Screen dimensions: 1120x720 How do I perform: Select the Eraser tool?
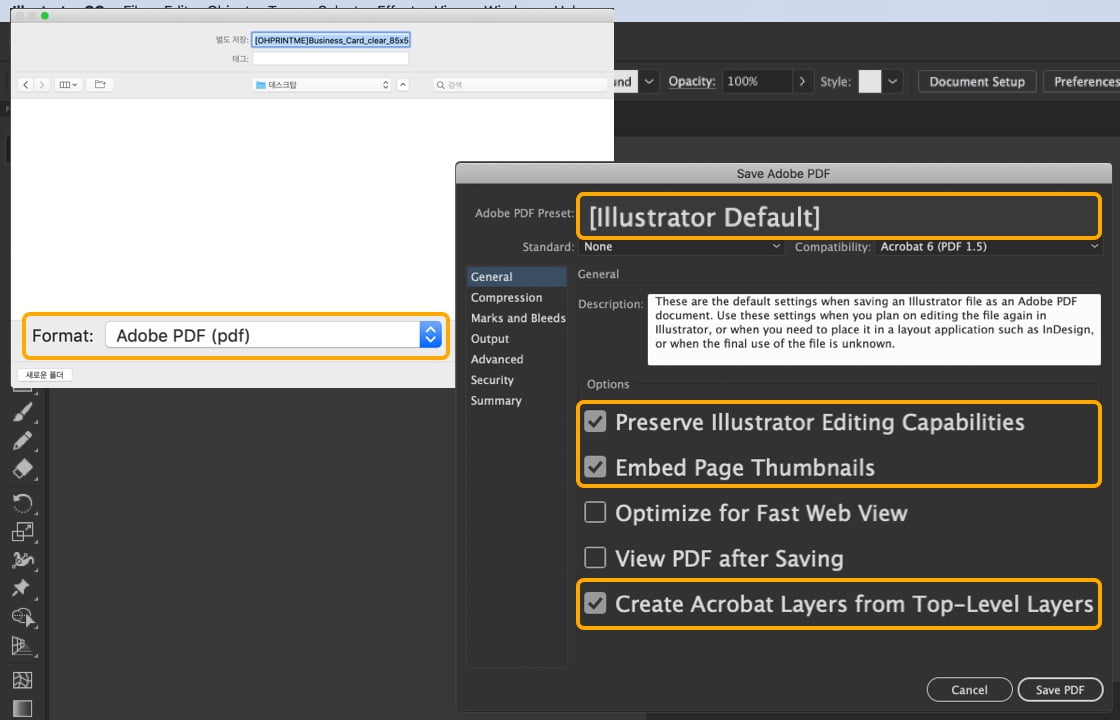[x=22, y=470]
